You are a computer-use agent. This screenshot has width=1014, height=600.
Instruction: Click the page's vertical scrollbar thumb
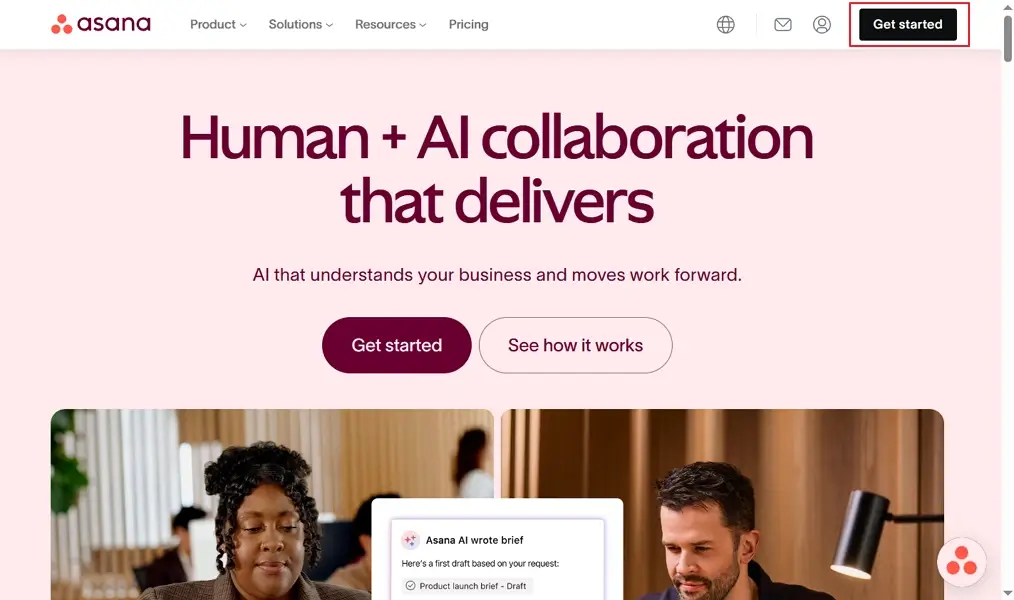tap(1008, 39)
